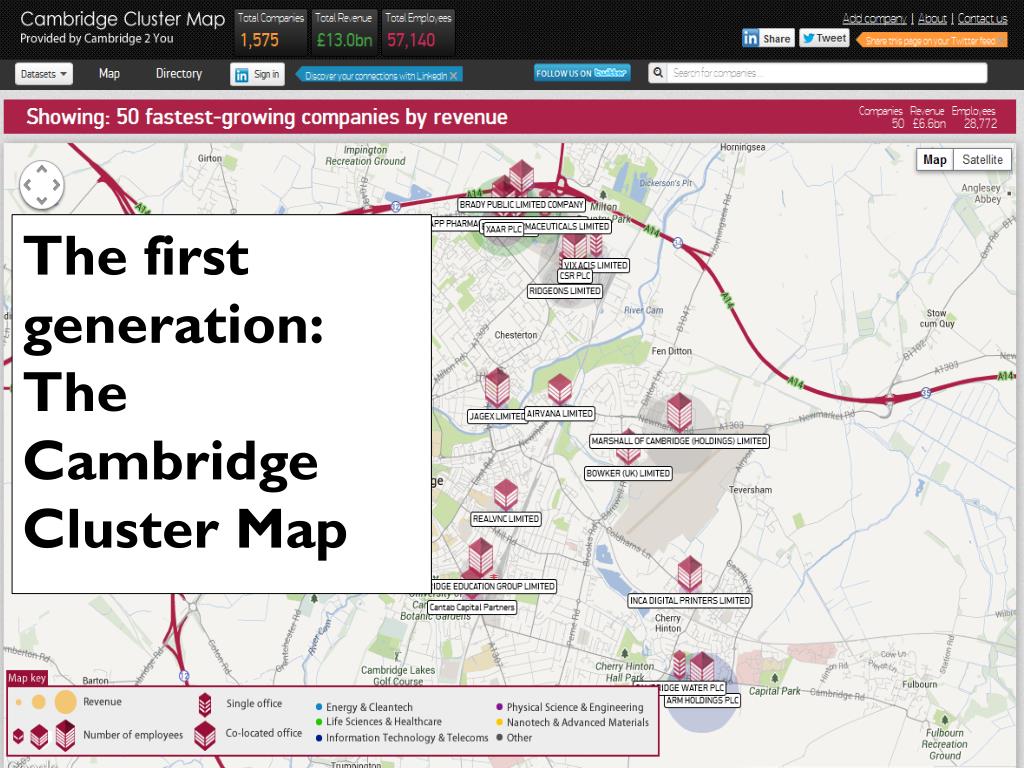Click the search magnifier icon
The width and height of the screenshot is (1024, 768).
point(658,72)
